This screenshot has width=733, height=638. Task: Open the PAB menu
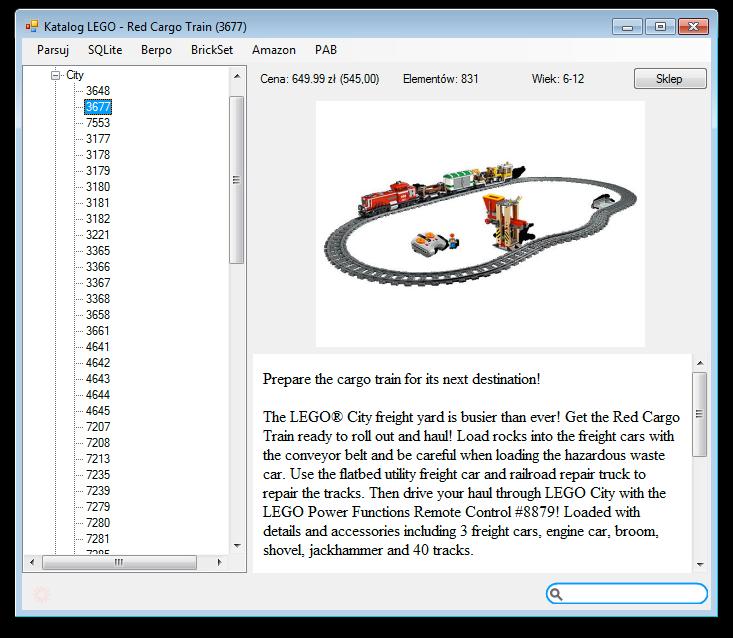(x=326, y=50)
